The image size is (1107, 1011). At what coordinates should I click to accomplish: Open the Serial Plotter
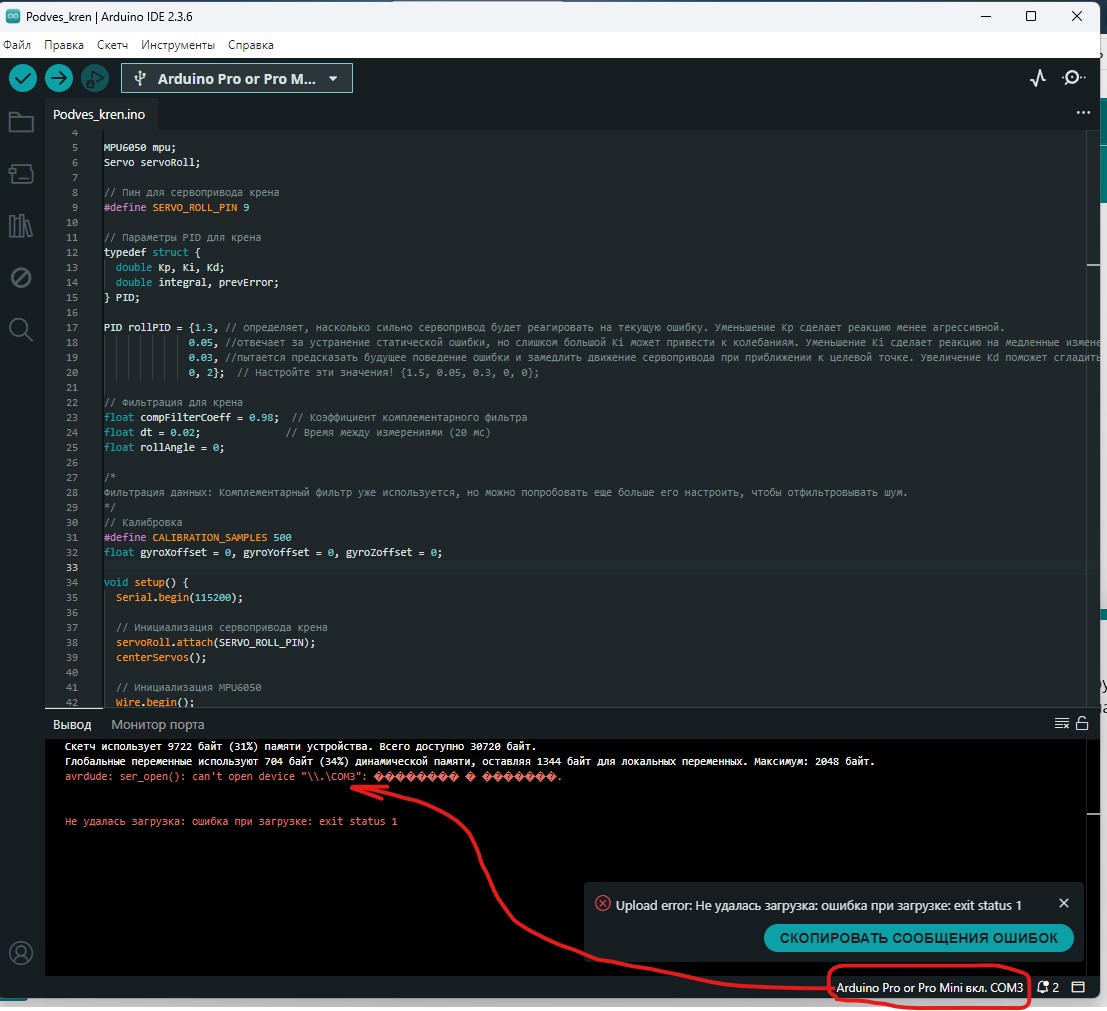(1037, 77)
